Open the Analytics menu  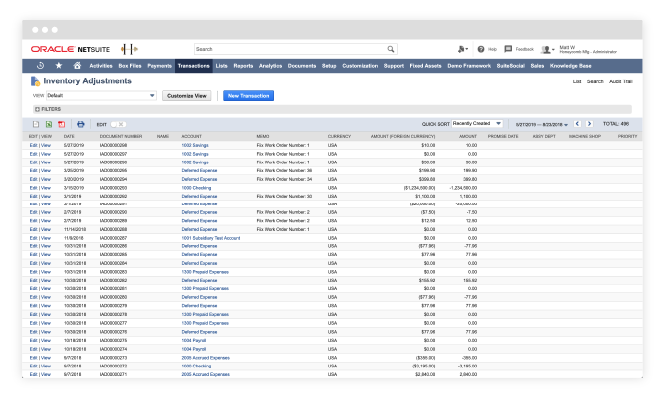(x=270, y=66)
